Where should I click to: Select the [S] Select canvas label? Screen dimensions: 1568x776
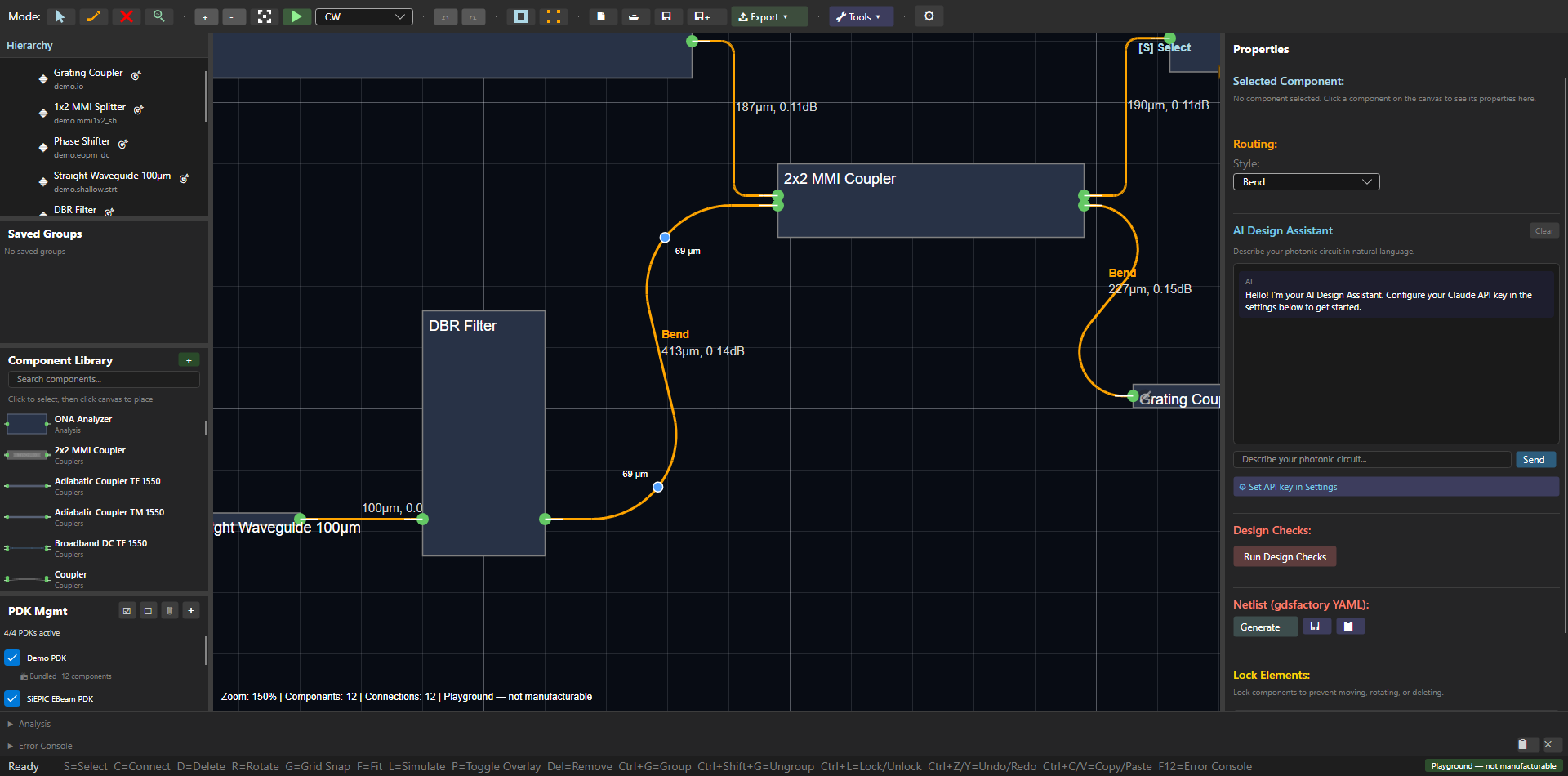[1165, 48]
